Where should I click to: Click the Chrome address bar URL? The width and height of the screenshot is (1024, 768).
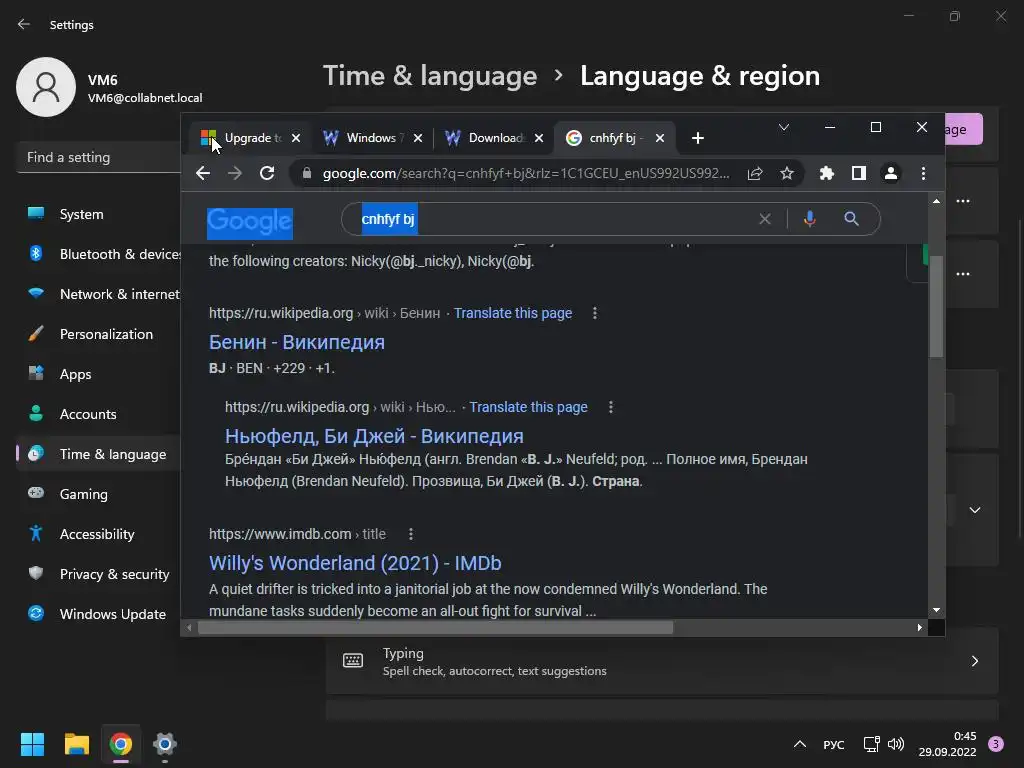(526, 173)
